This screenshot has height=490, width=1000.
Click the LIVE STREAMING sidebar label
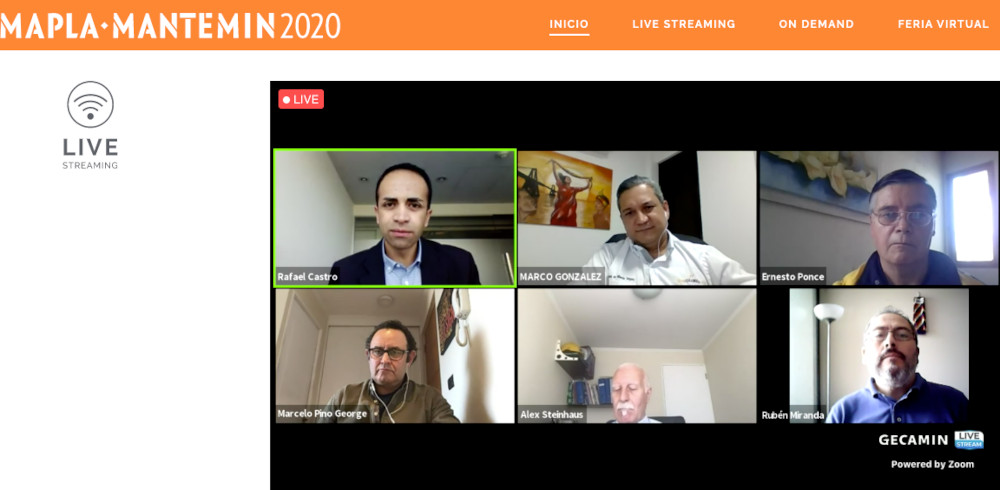(x=90, y=154)
